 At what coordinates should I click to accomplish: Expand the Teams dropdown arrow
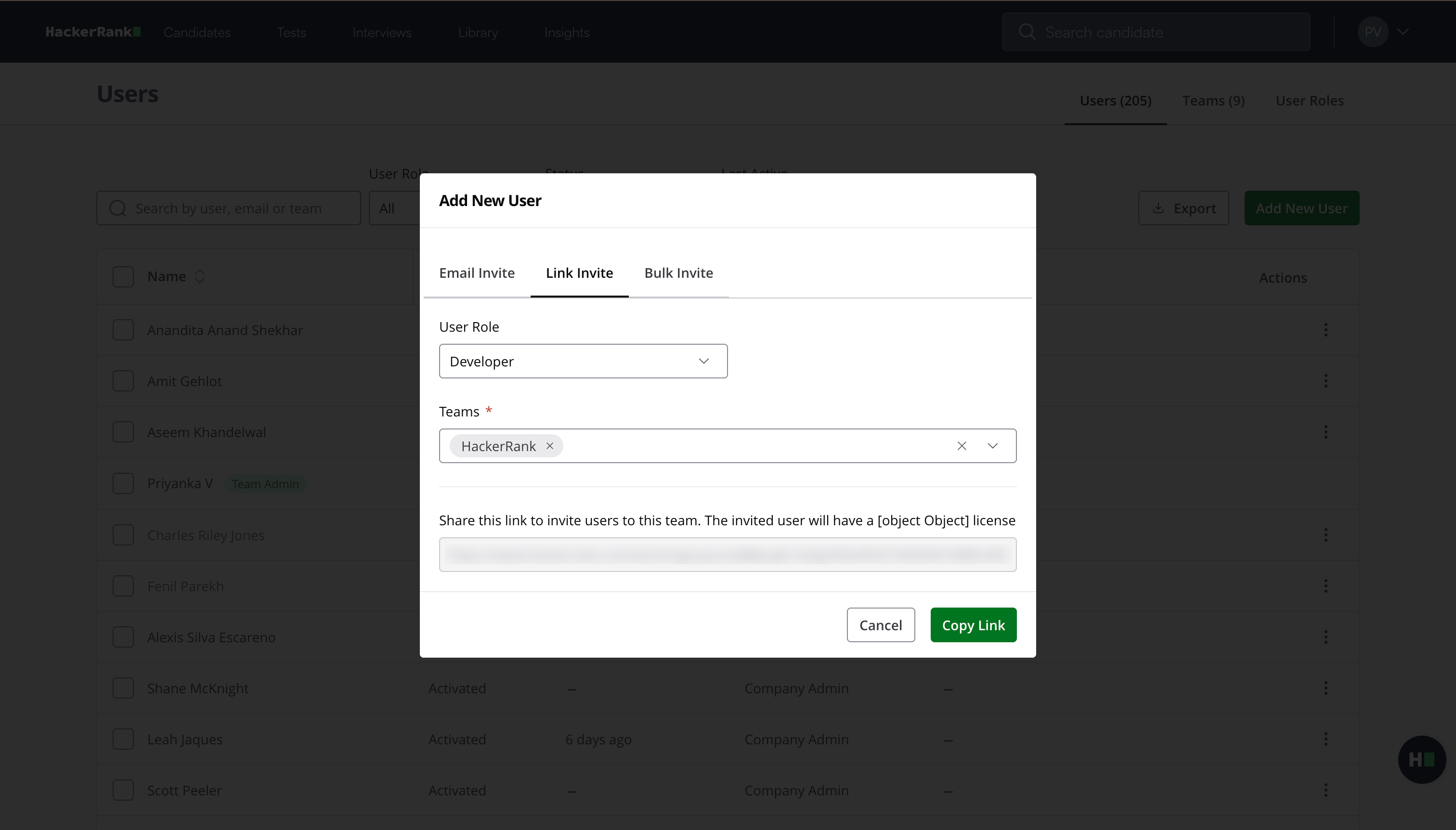click(x=992, y=446)
